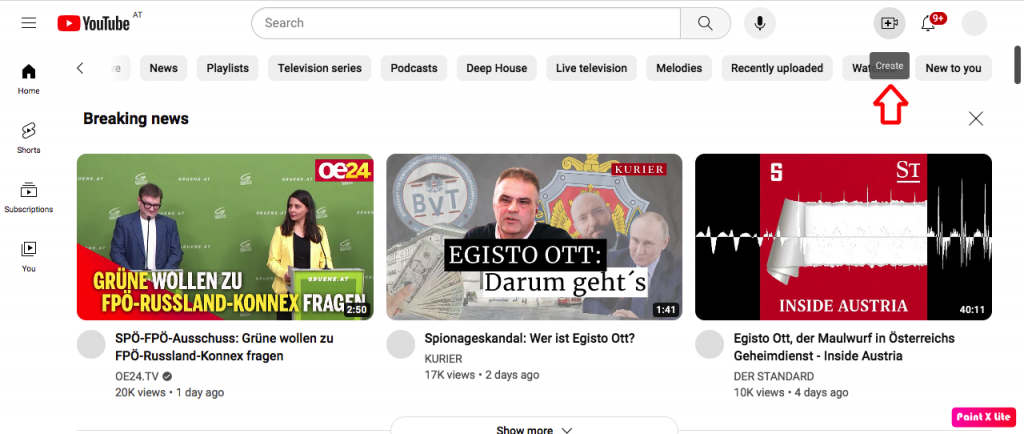This screenshot has width=1024, height=434.
Task: Click the search magnifier button
Action: pos(705,23)
